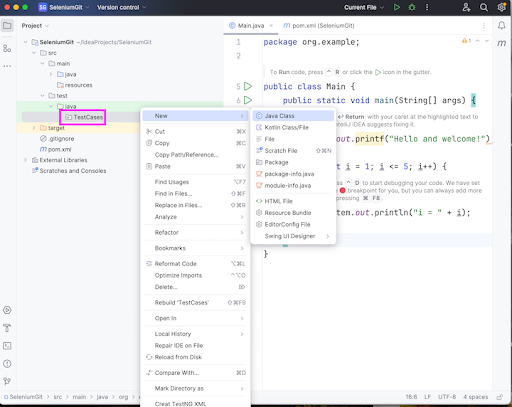Collapse the SeleniumGit root node
Viewport: 512px width, 407px height.
pos(25,42)
